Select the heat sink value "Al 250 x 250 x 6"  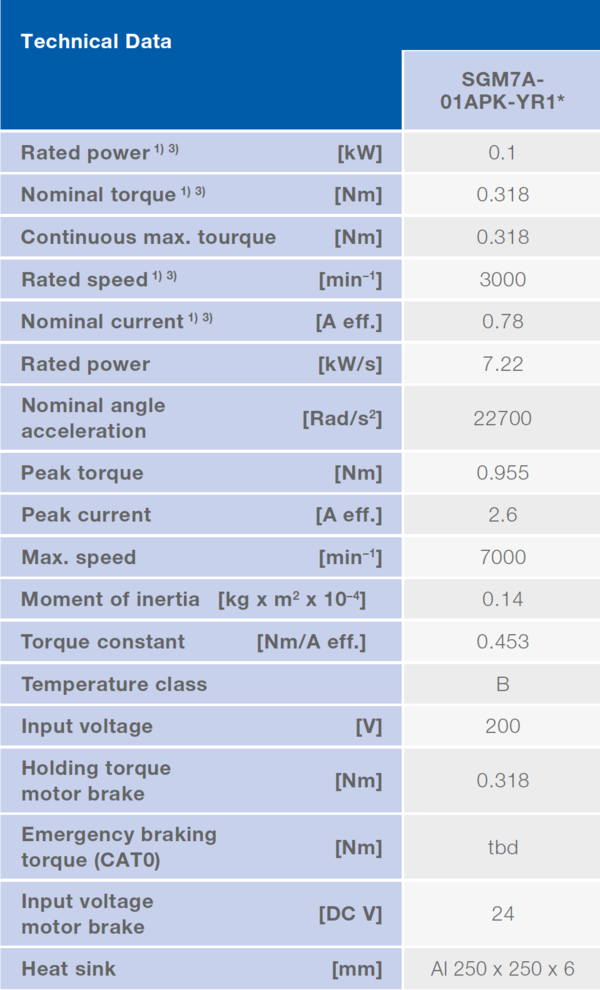pyautogui.click(x=502, y=968)
